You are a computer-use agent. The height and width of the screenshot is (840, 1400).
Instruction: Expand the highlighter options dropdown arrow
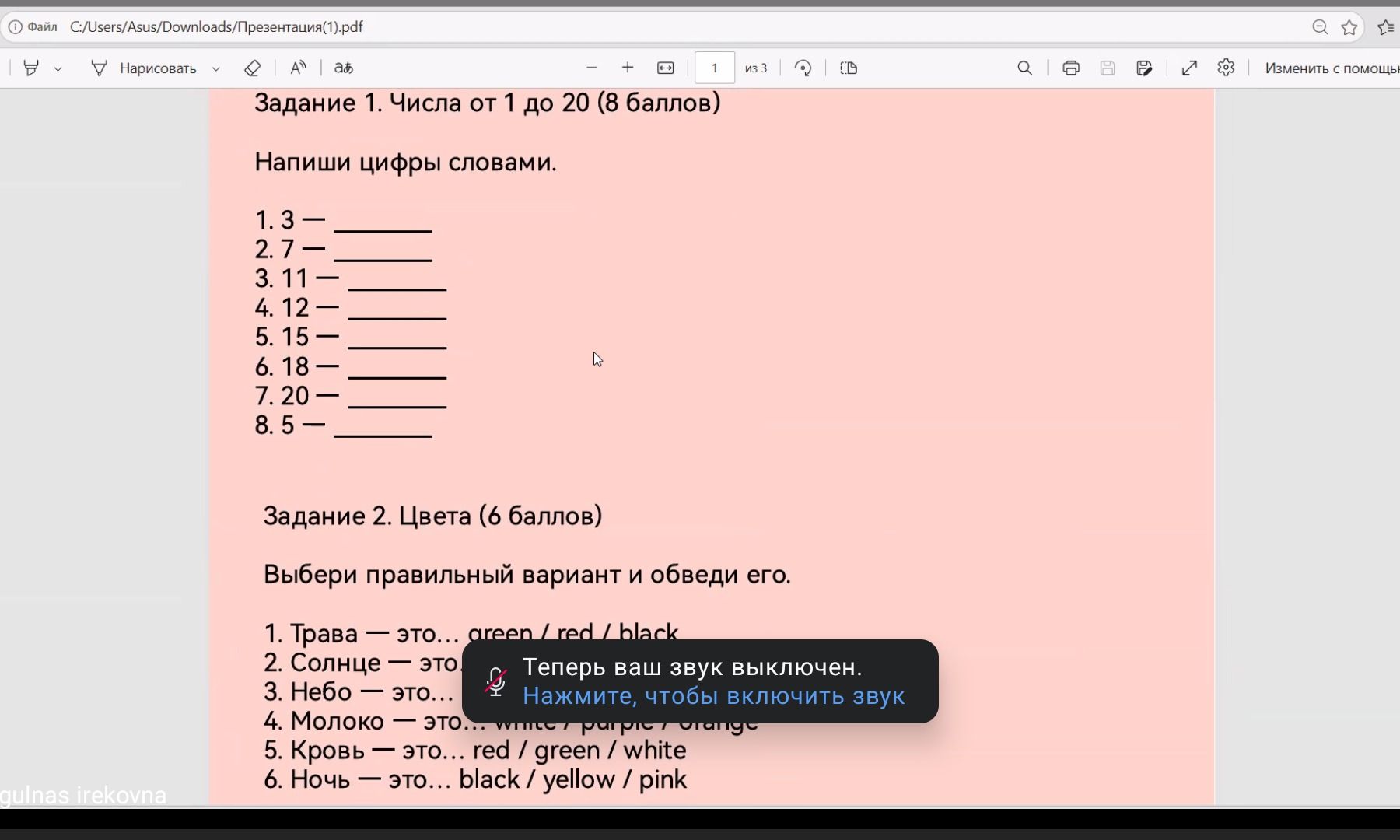[58, 69]
